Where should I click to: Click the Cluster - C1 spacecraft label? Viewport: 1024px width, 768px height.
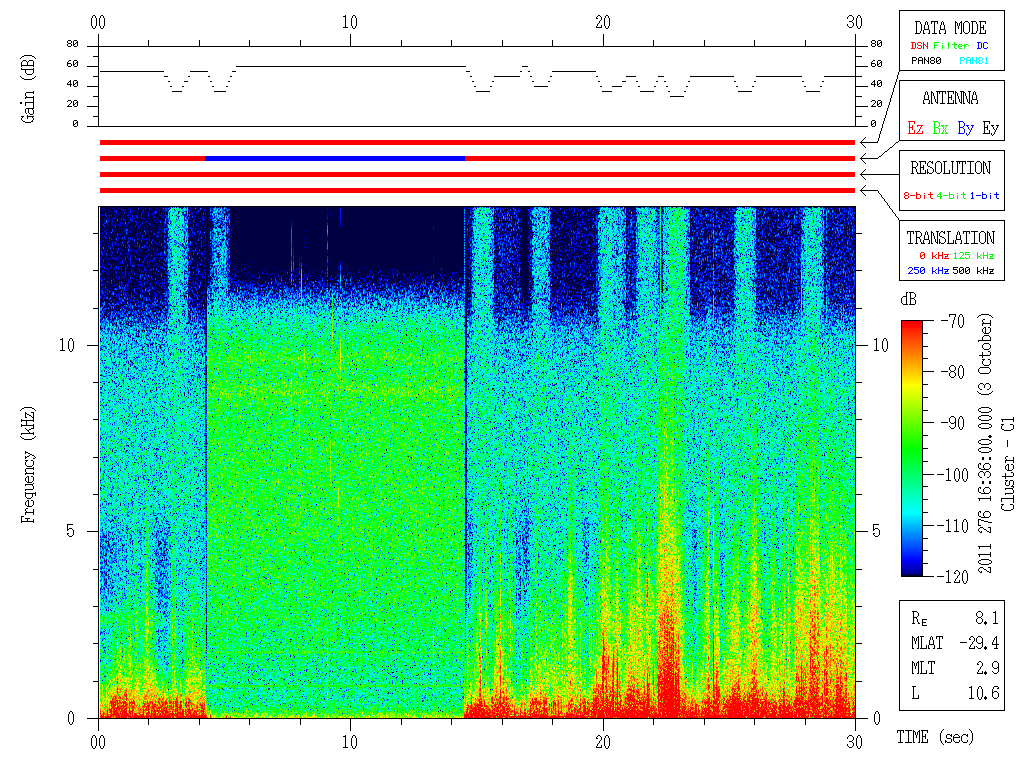point(1008,464)
